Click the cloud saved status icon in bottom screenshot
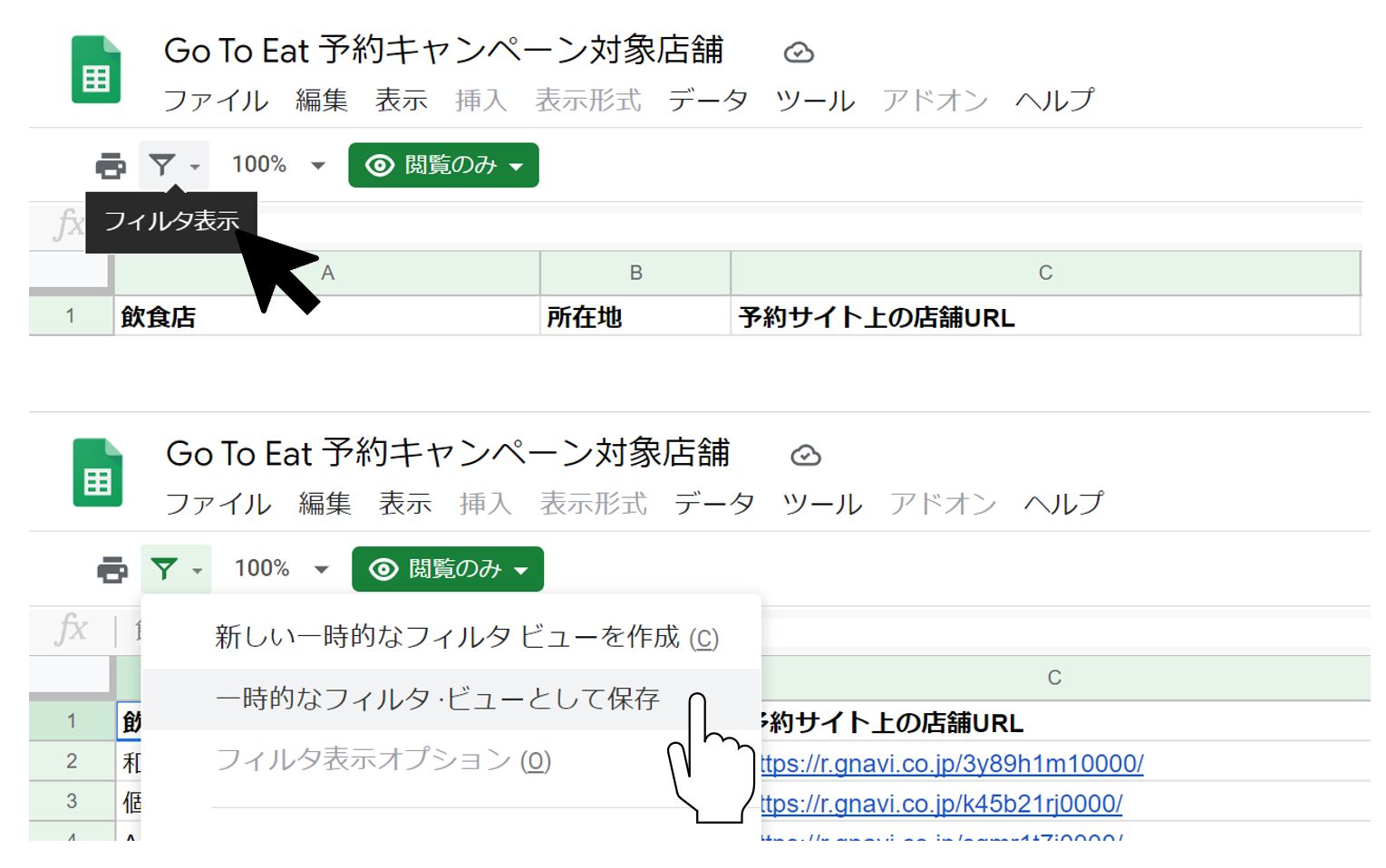The height and width of the screenshot is (868, 1386). [805, 456]
